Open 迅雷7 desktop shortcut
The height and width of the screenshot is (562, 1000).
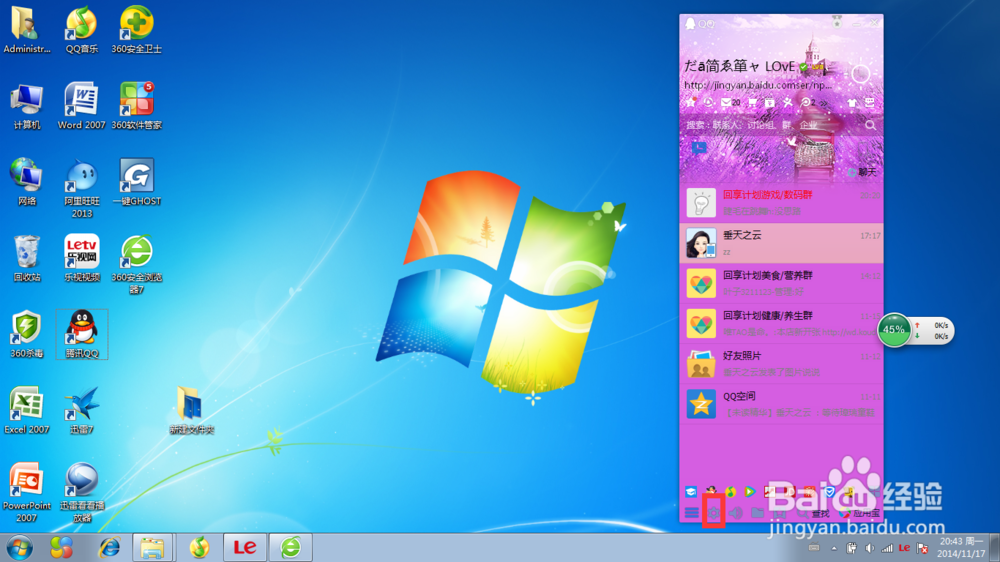click(82, 410)
